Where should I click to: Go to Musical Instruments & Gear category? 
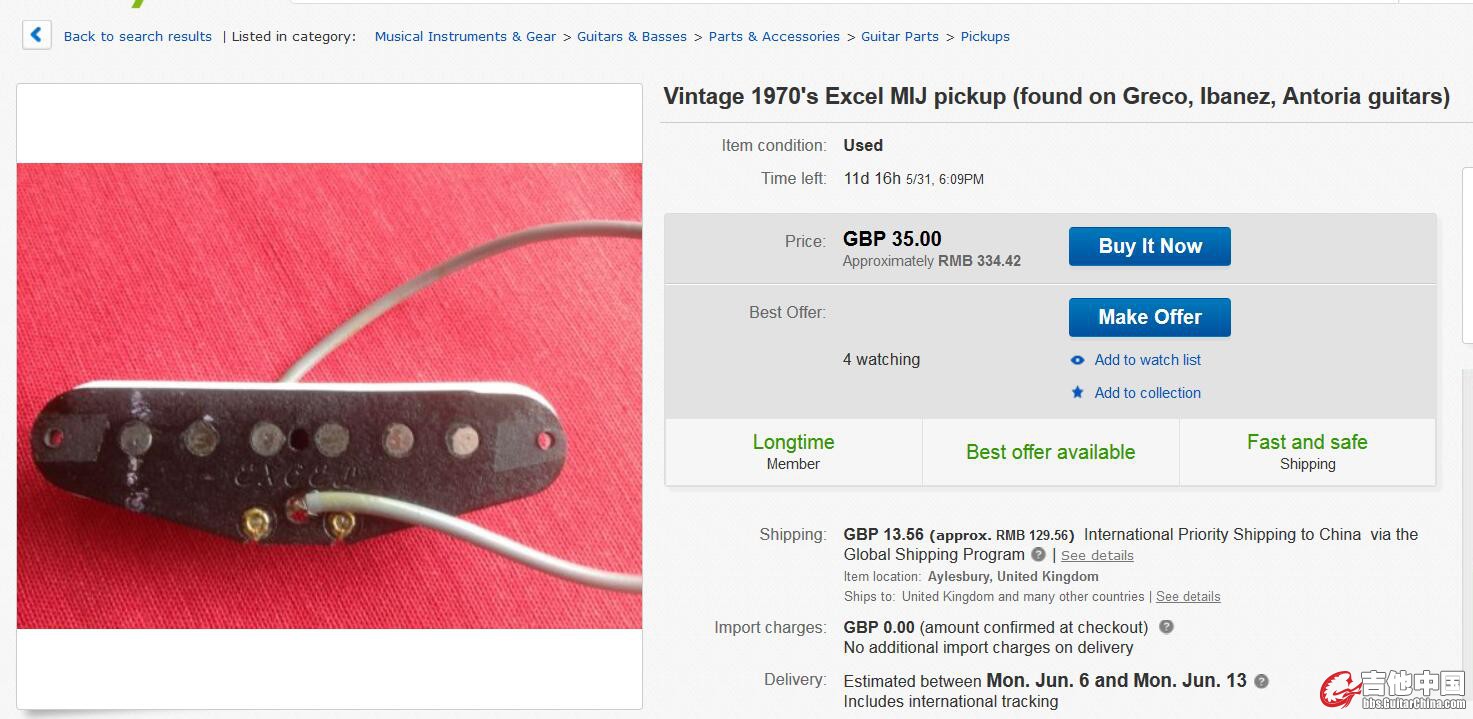click(x=465, y=37)
